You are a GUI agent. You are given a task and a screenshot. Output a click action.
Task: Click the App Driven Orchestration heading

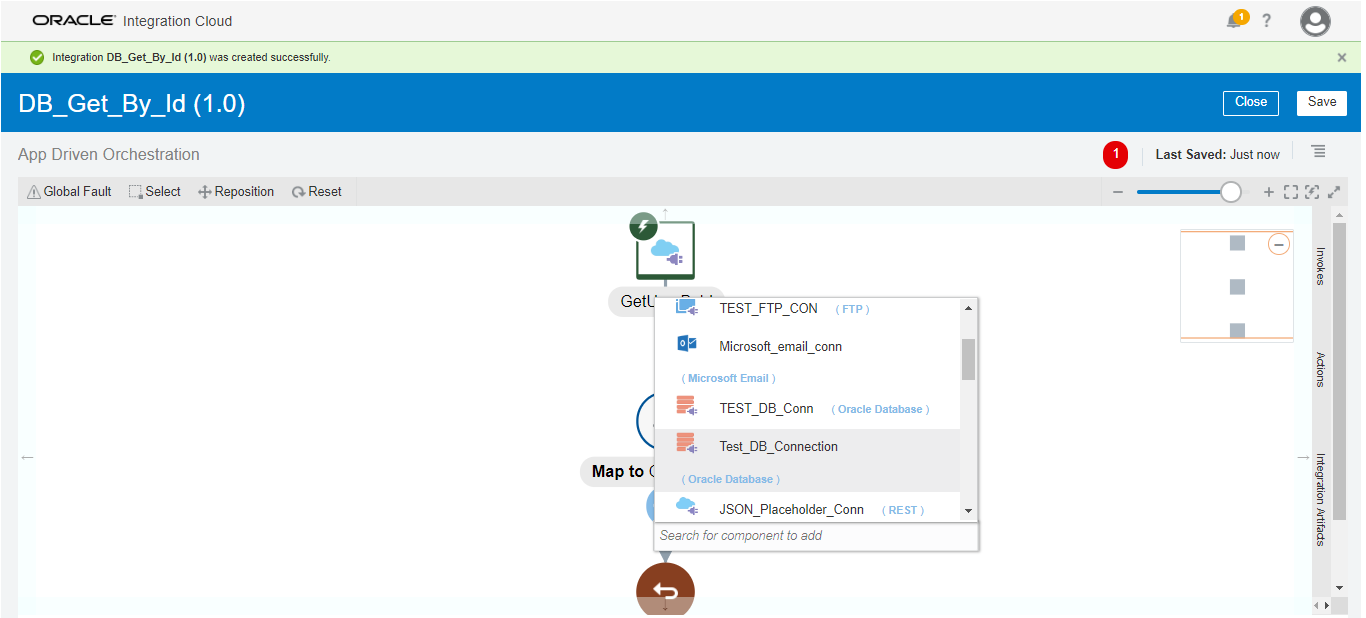coord(109,154)
